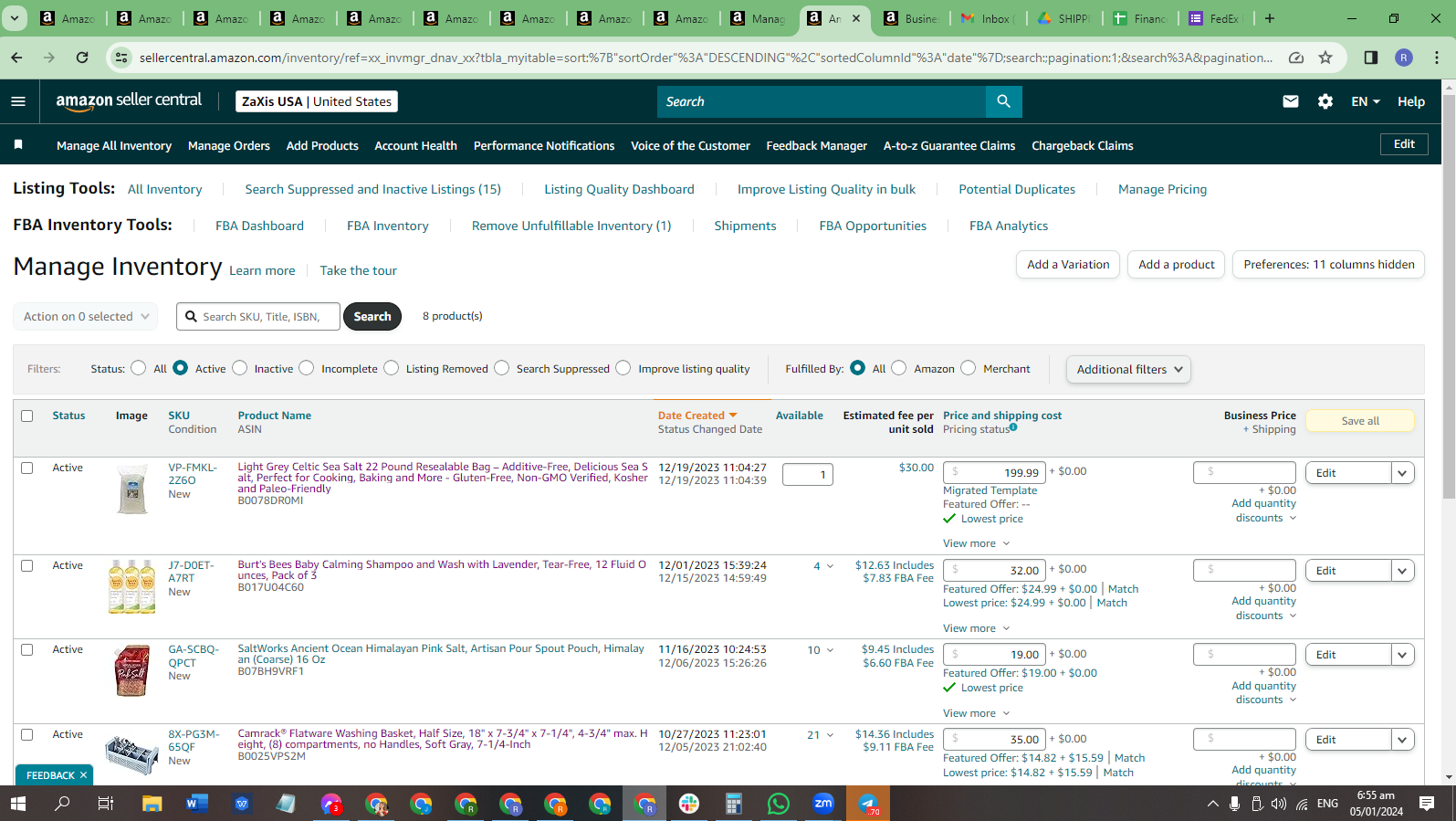Select the All status radio button
This screenshot has width=1456, height=821.
(138, 368)
